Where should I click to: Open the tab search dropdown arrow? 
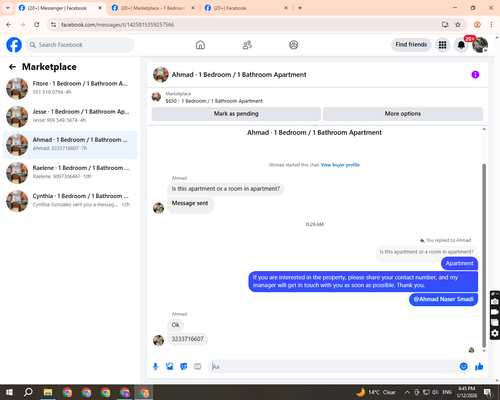point(8,8)
